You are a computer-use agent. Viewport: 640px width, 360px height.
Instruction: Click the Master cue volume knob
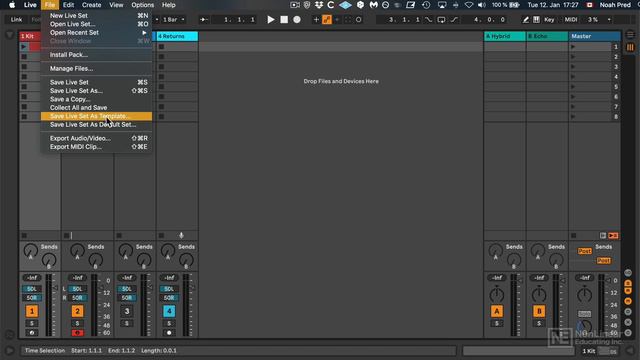pyautogui.click(x=584, y=327)
